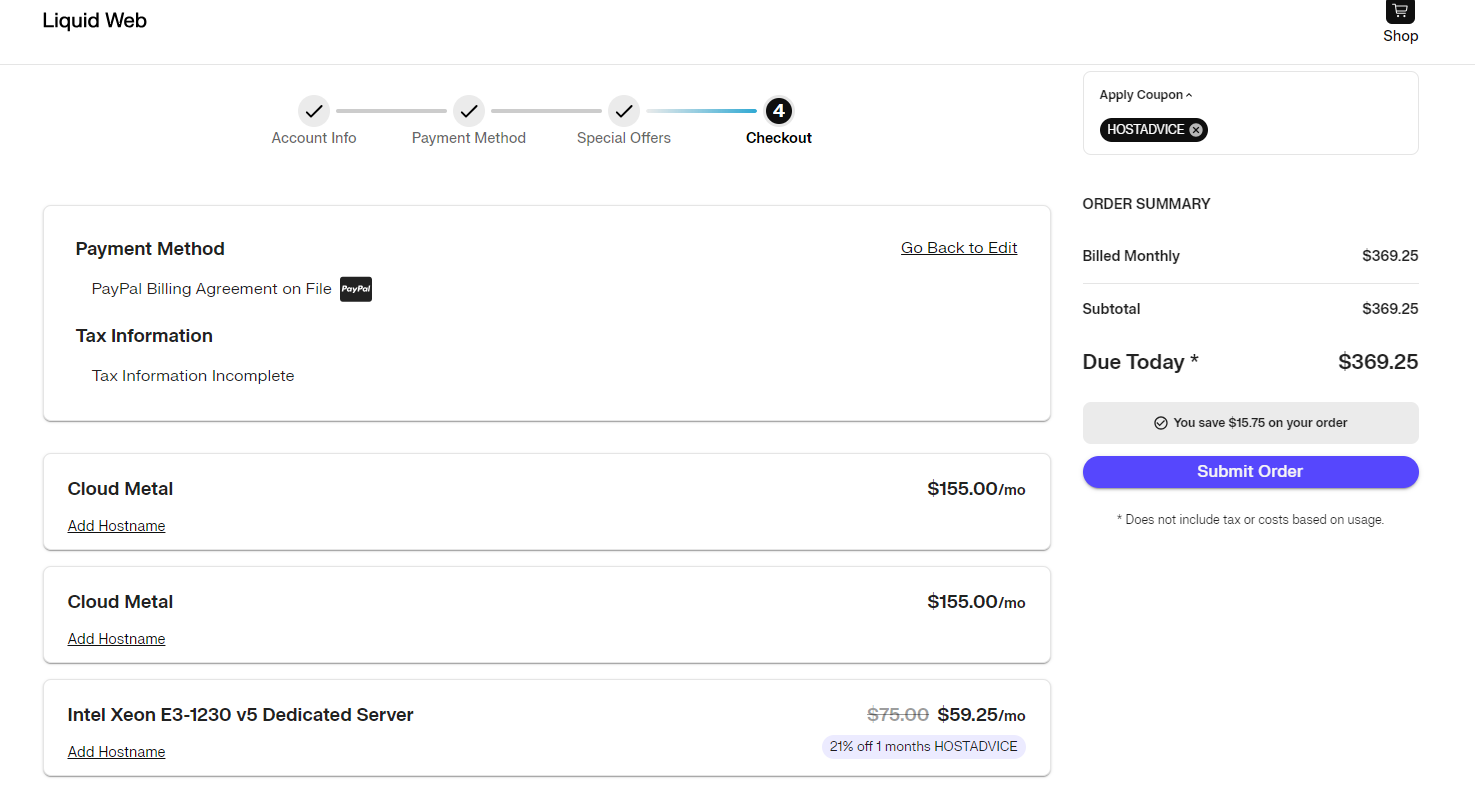Click the Subtotal label
Screen dimensions: 1475x787
1111,309
